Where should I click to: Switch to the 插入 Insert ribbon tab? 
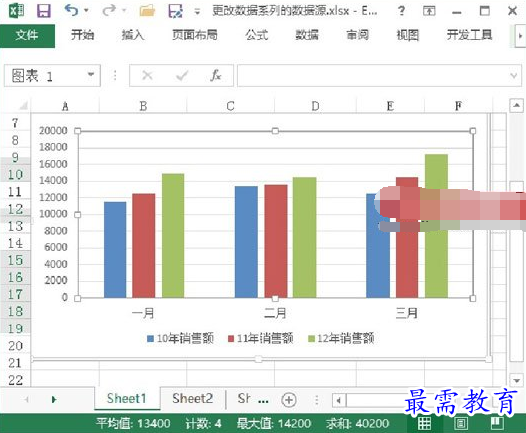click(x=133, y=35)
